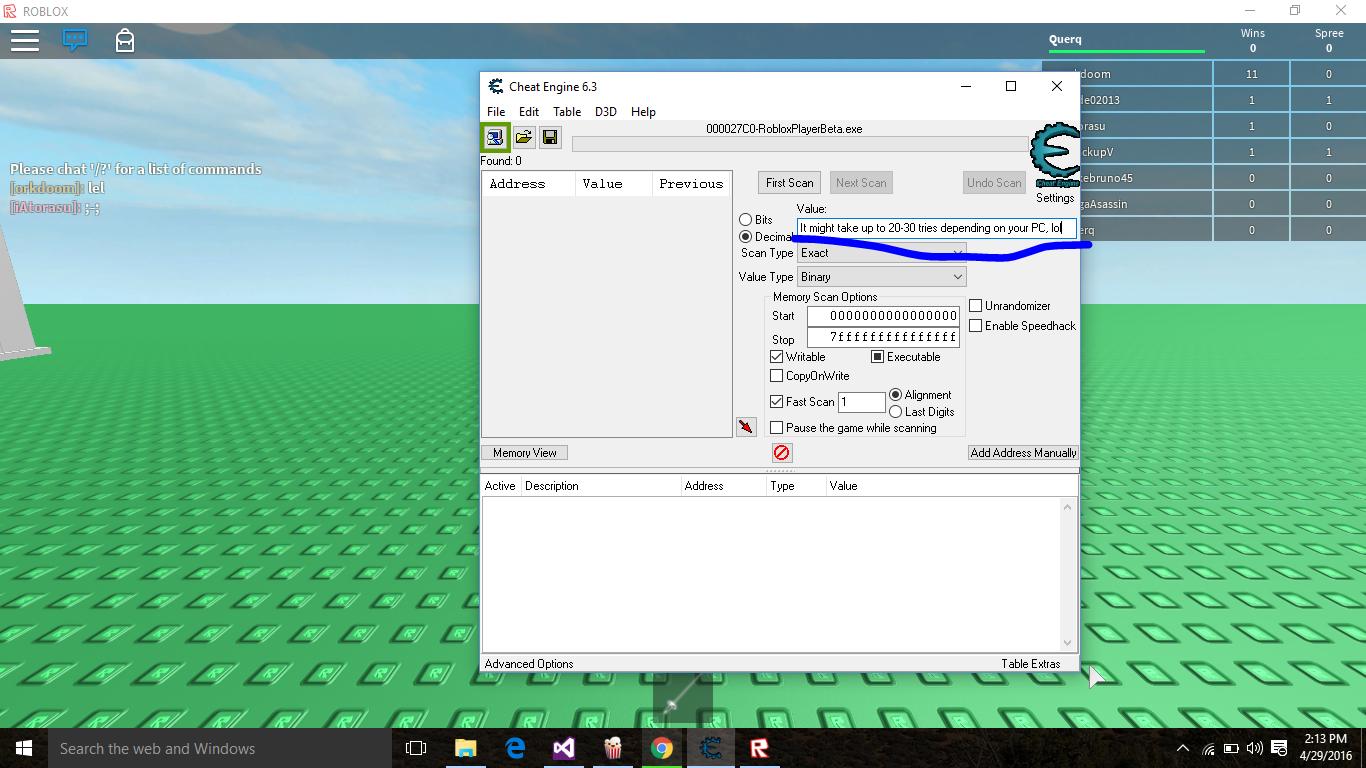
Task: Click the Next Scan button
Action: pyautogui.click(x=861, y=183)
